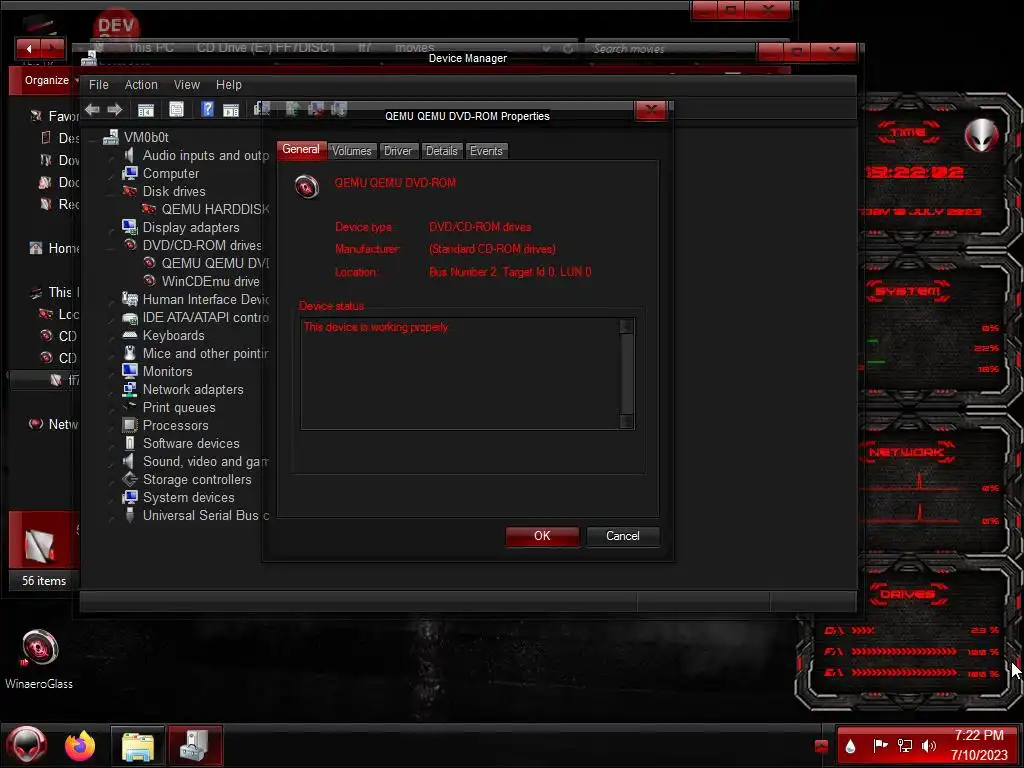Viewport: 1024px width, 768px height.
Task: Click the Print queues category icon
Action: click(x=130, y=407)
